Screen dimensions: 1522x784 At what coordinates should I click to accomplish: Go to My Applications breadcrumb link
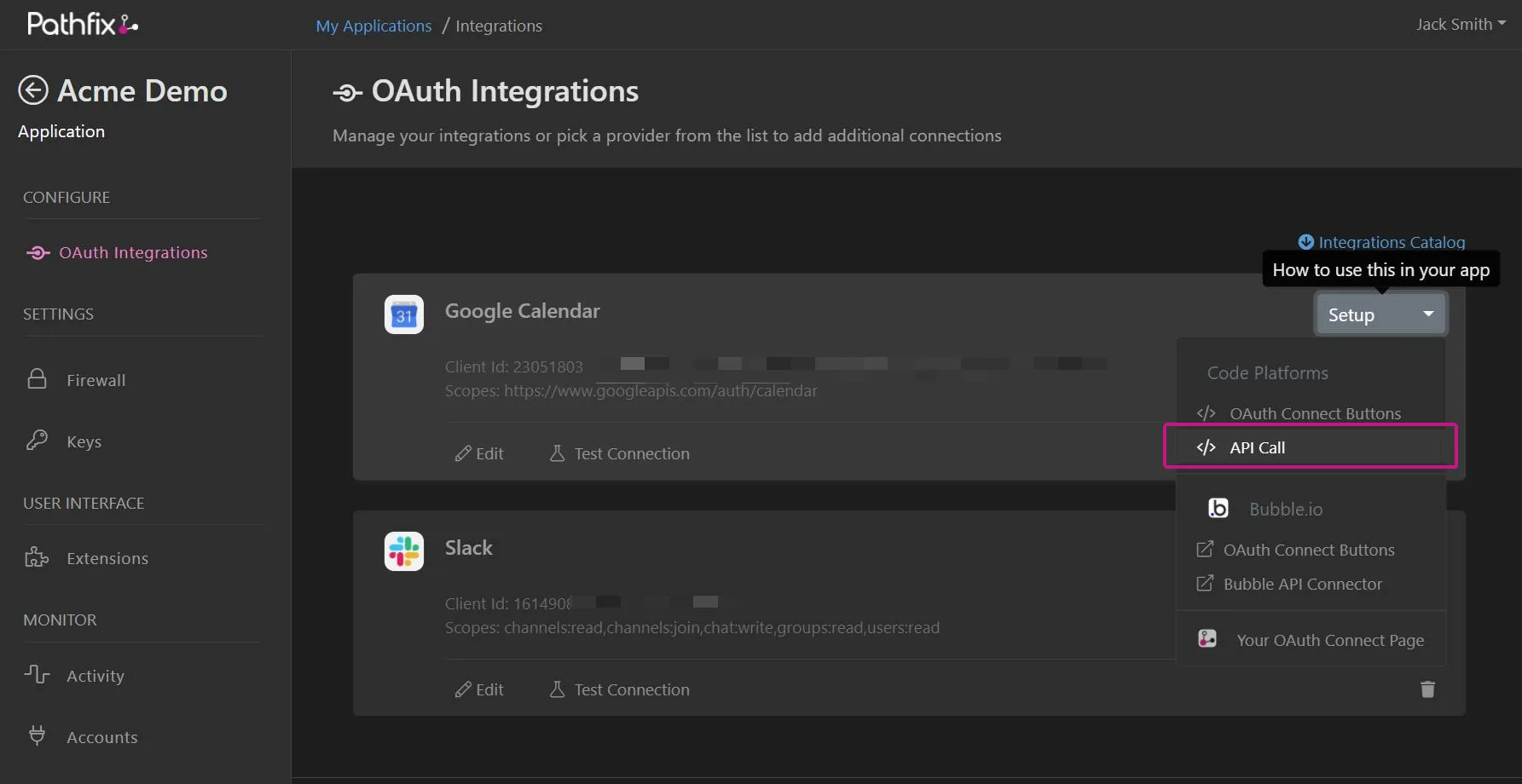[373, 26]
